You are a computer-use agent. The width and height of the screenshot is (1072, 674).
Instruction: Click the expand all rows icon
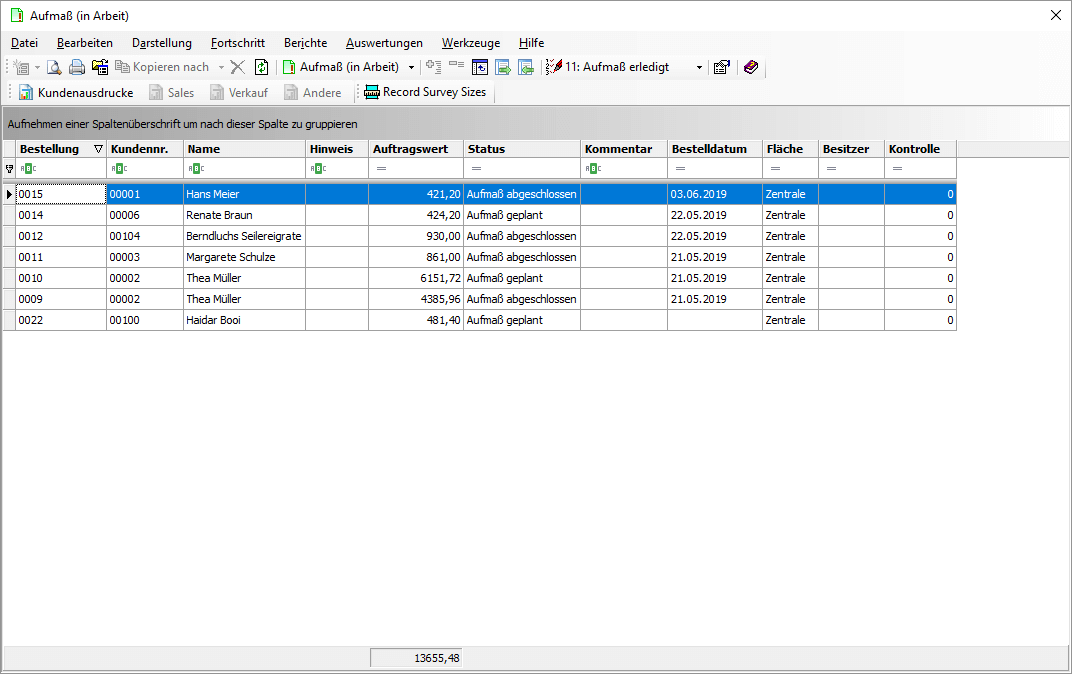[433, 67]
